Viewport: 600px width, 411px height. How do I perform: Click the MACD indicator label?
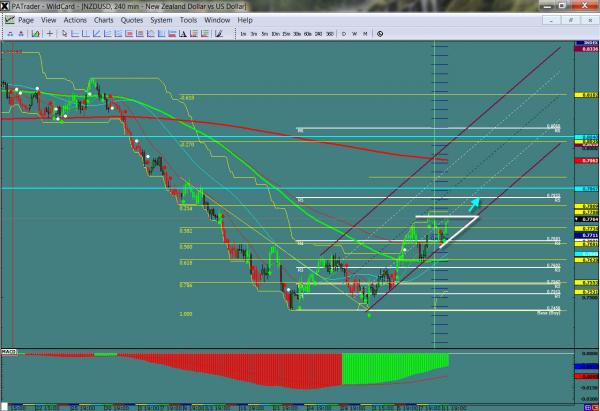(x=8, y=352)
